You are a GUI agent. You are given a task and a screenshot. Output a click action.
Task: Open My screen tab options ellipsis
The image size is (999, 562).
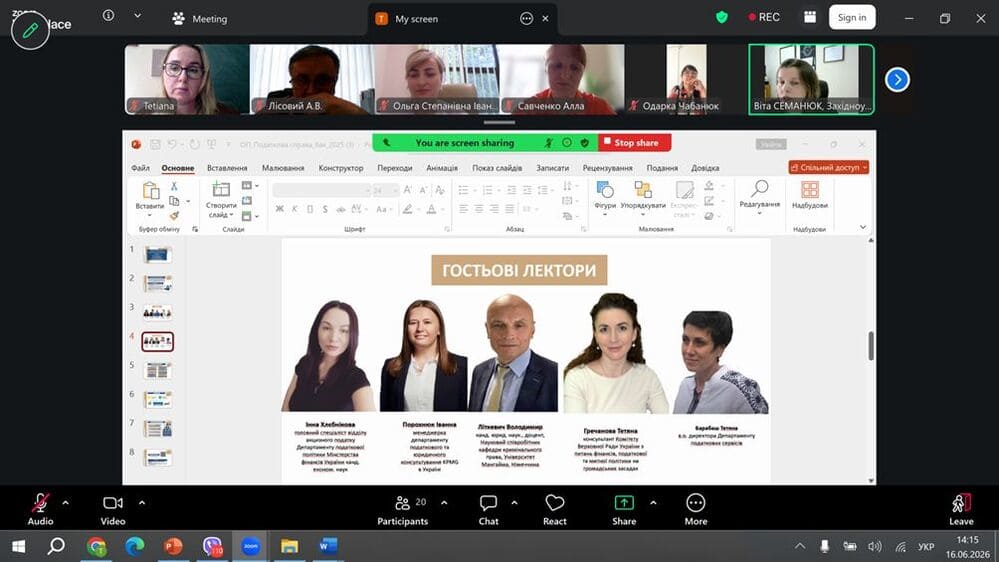526,18
